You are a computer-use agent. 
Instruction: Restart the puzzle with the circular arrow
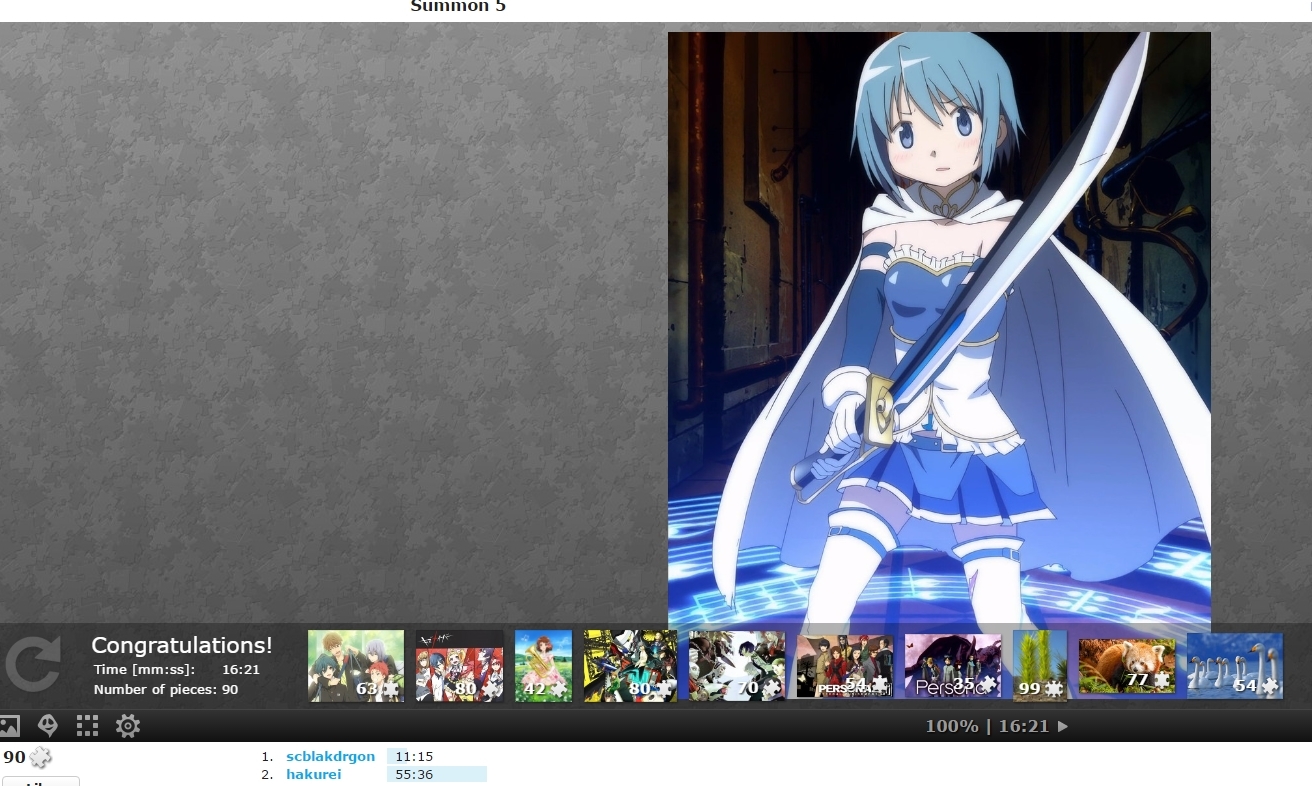33,666
